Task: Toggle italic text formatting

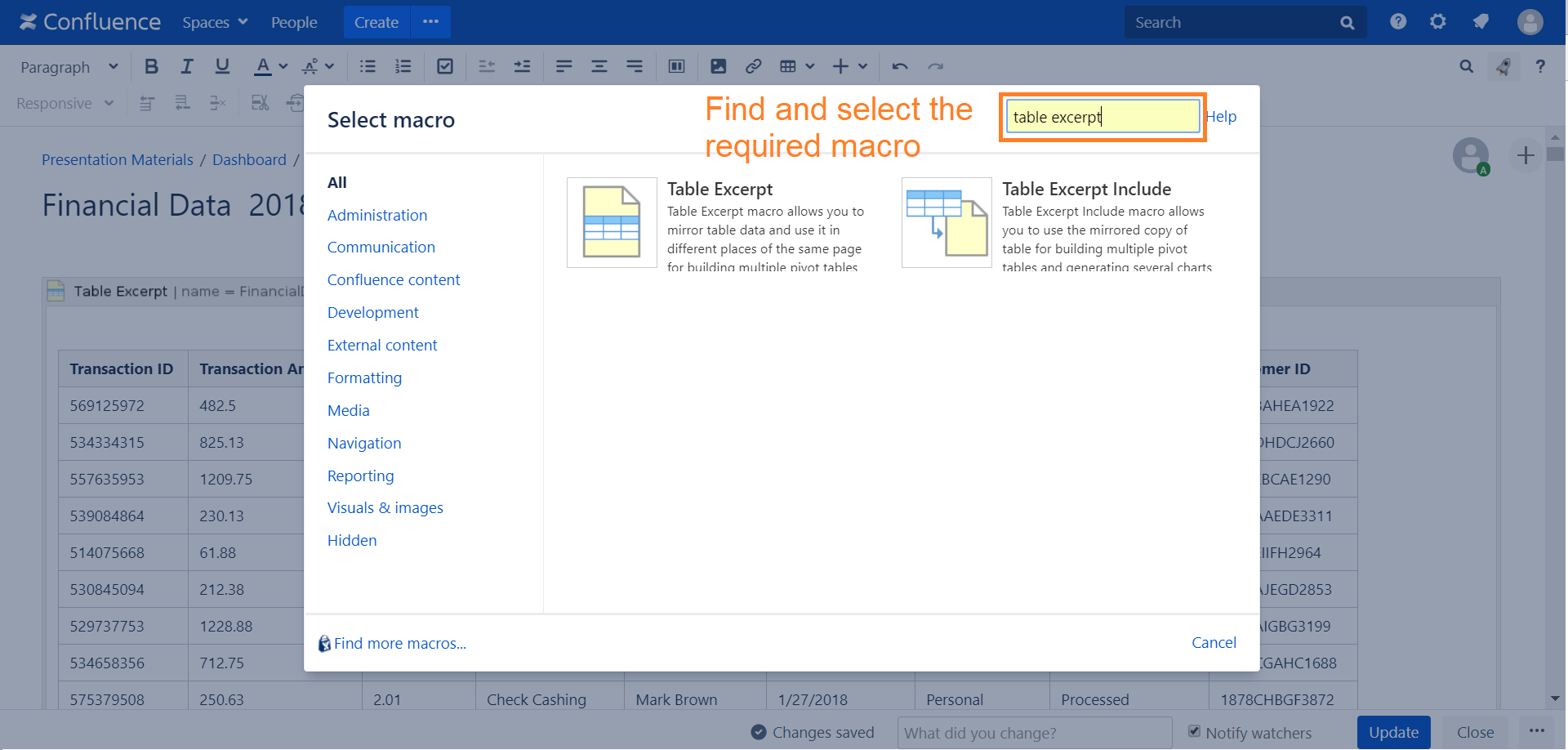Action: point(187,67)
